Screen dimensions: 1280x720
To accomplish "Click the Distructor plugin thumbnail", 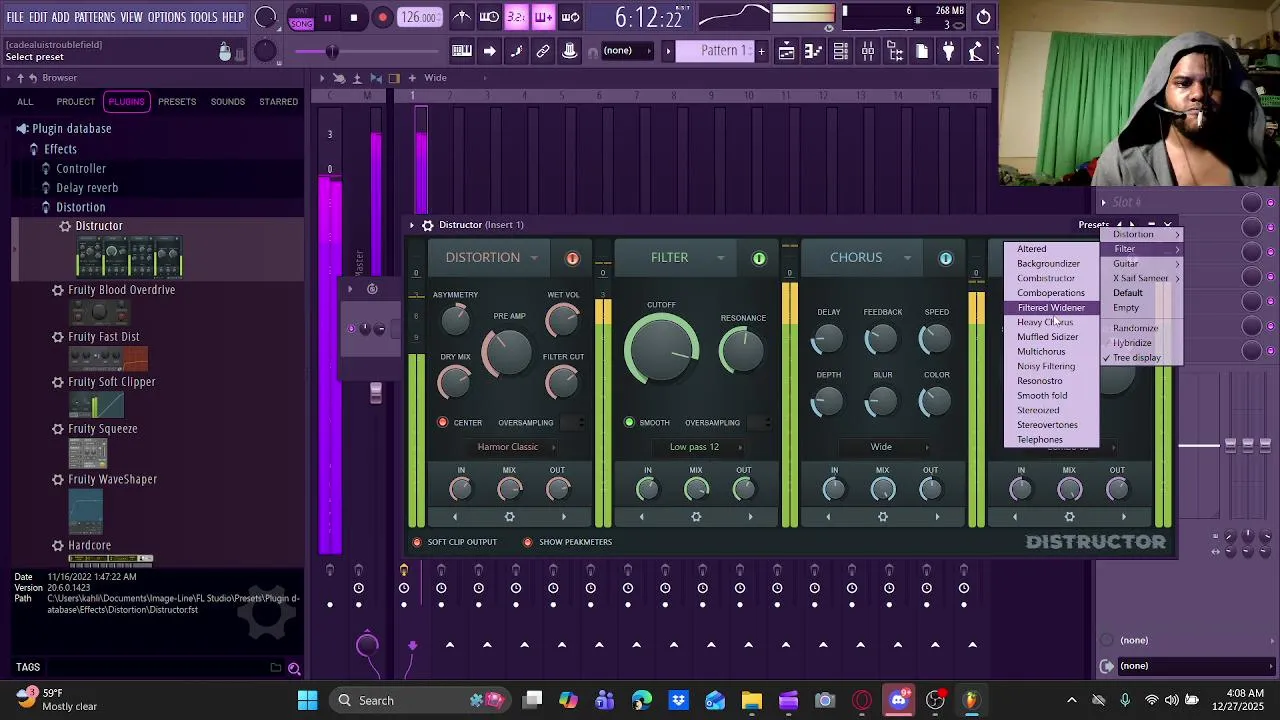I will pyautogui.click(x=129, y=257).
